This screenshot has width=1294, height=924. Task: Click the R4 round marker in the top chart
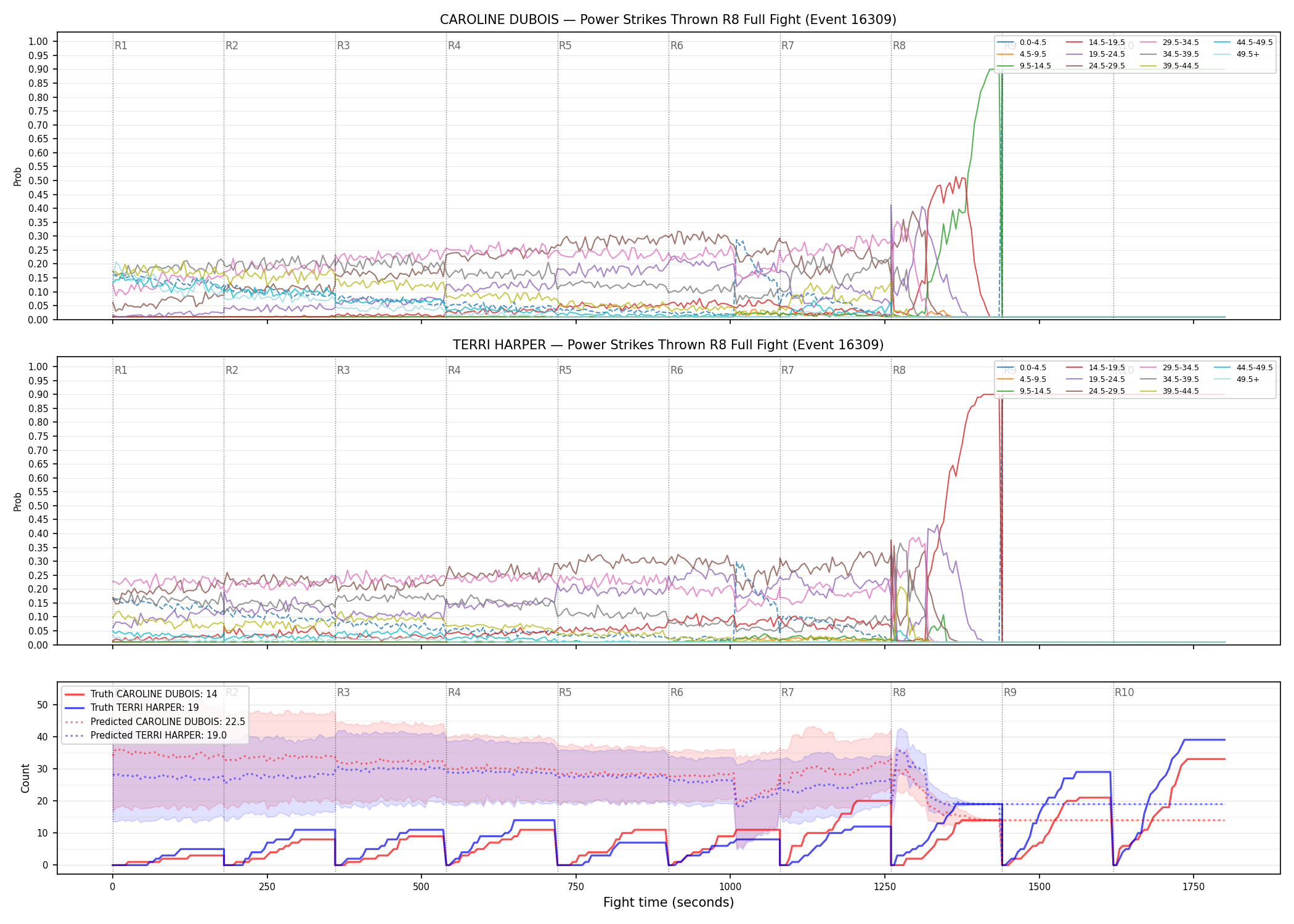(x=454, y=46)
